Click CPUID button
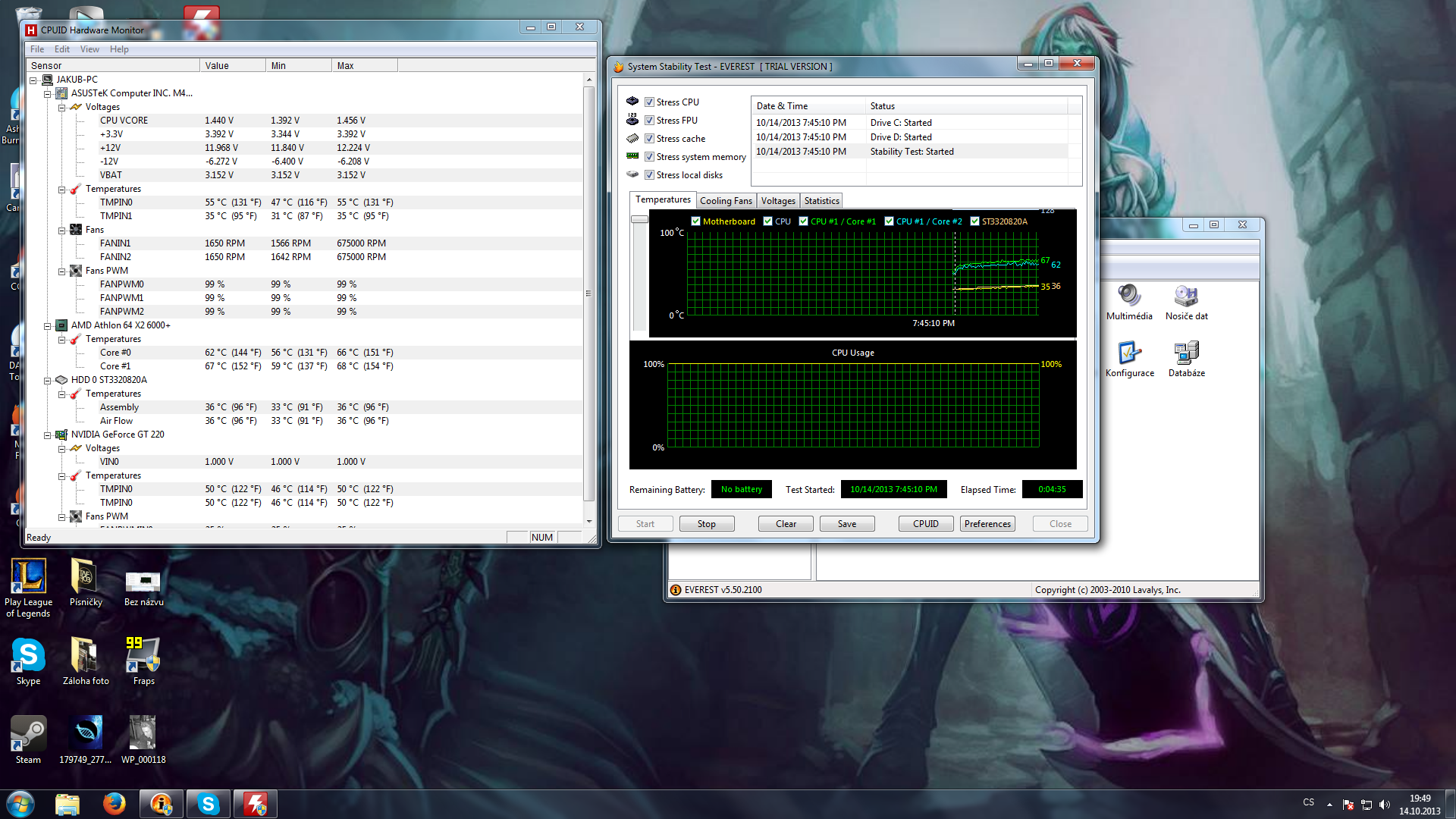The width and height of the screenshot is (1456, 819). [926, 524]
